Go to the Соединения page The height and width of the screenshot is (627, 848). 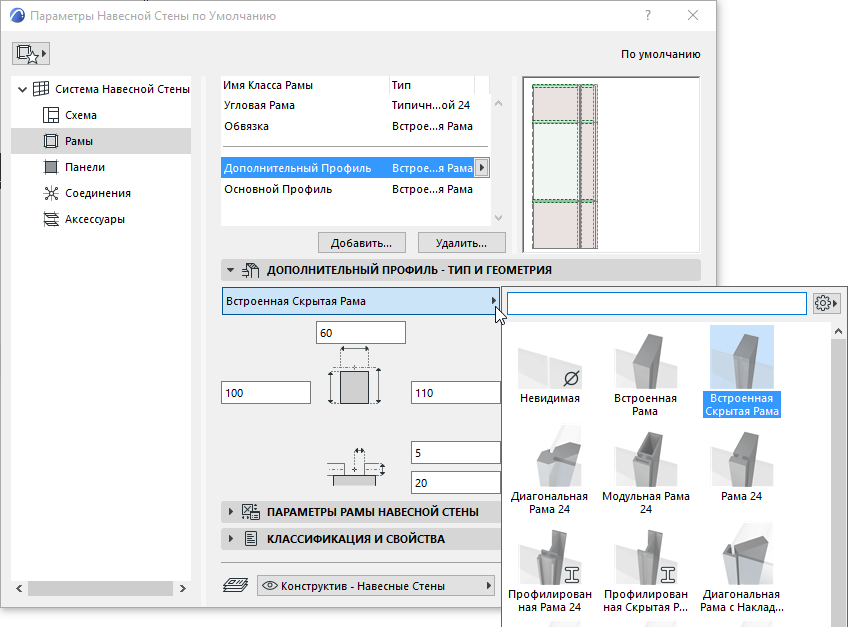[97, 193]
